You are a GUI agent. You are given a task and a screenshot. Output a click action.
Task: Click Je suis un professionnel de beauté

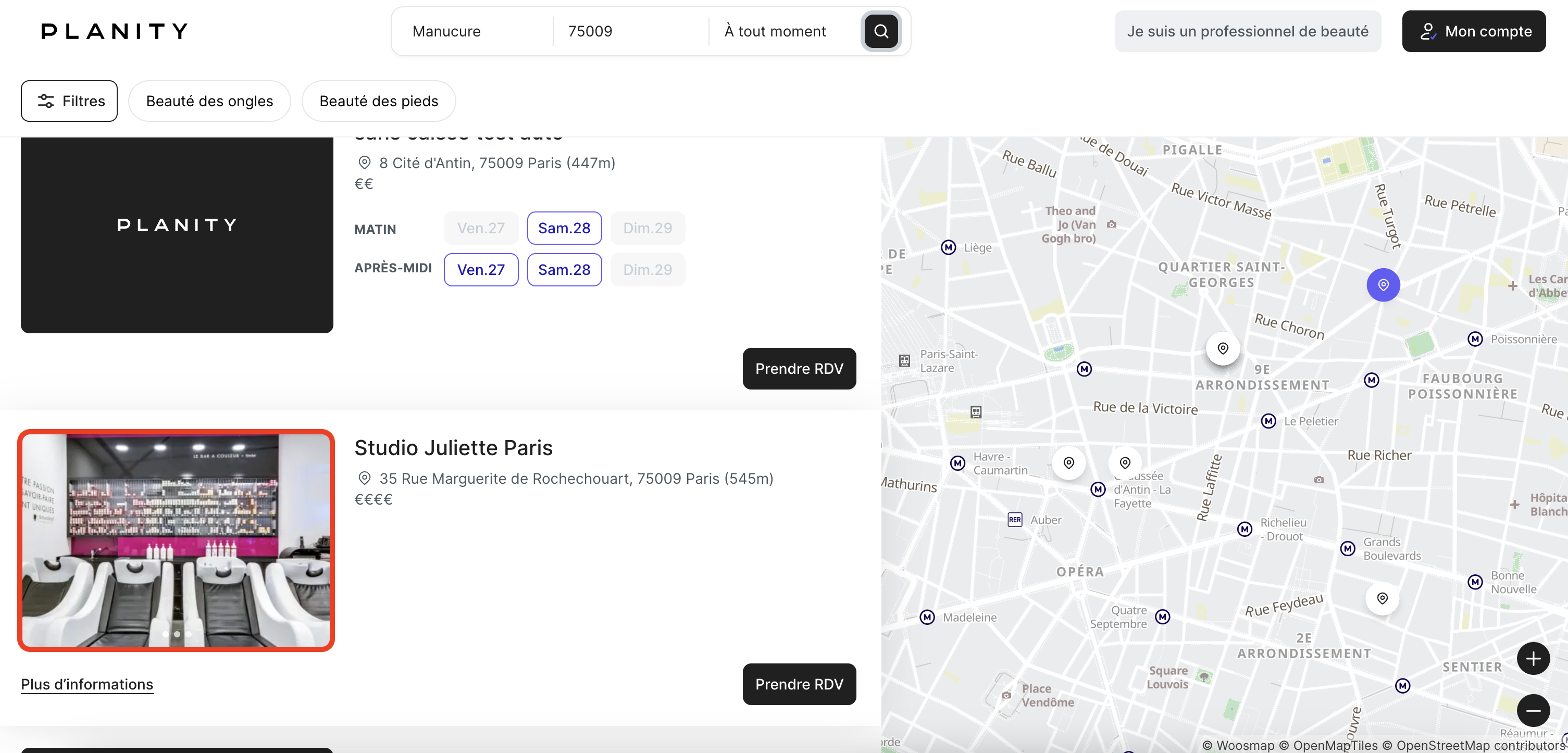point(1248,31)
